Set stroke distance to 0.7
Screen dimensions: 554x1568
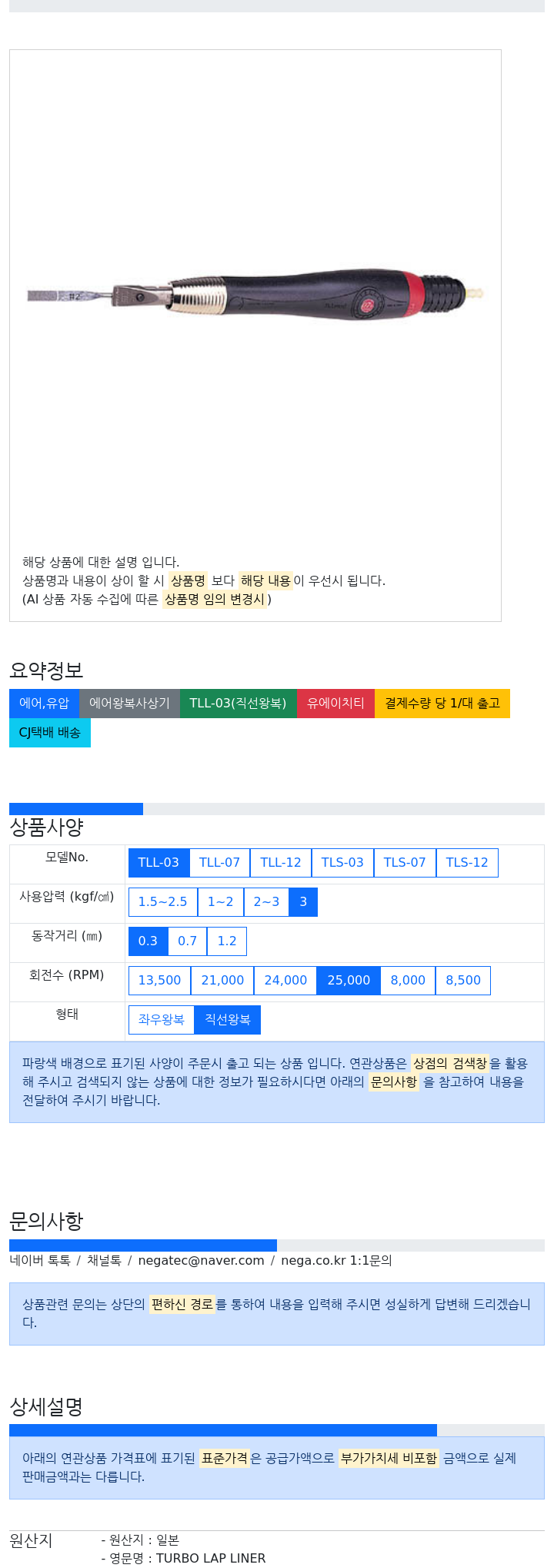click(x=187, y=941)
